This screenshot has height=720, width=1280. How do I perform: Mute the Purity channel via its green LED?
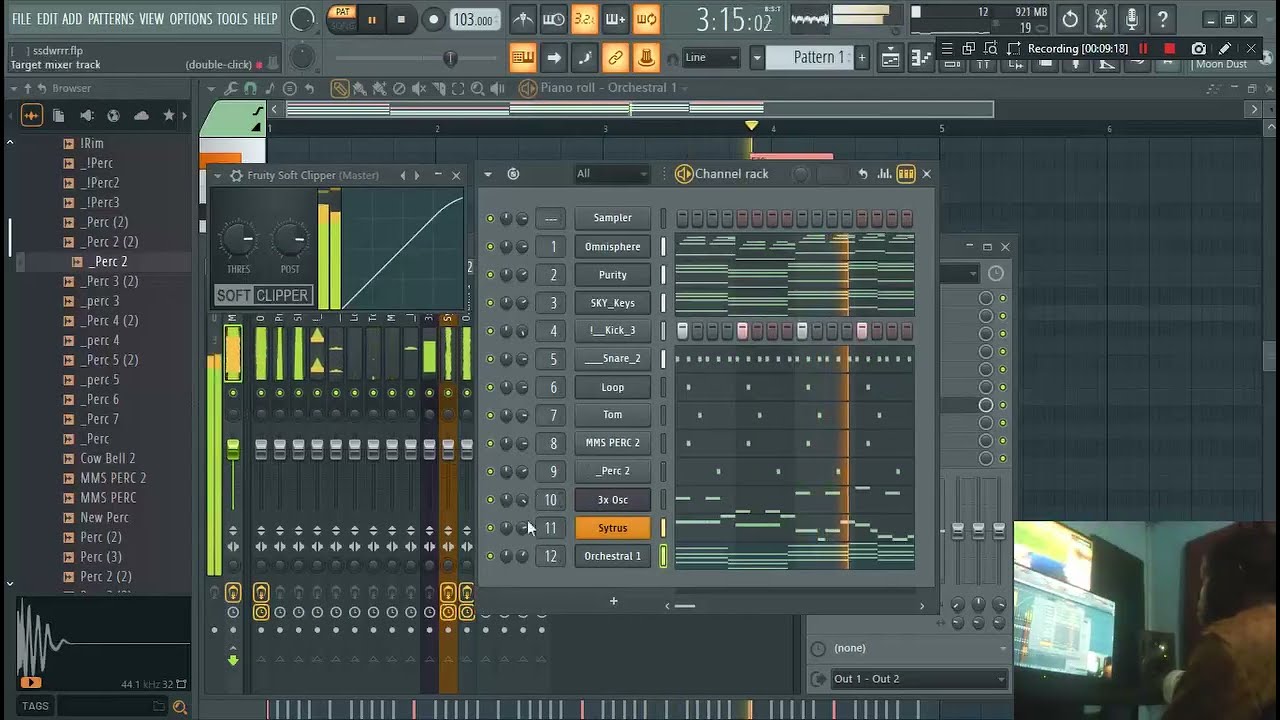(x=490, y=274)
